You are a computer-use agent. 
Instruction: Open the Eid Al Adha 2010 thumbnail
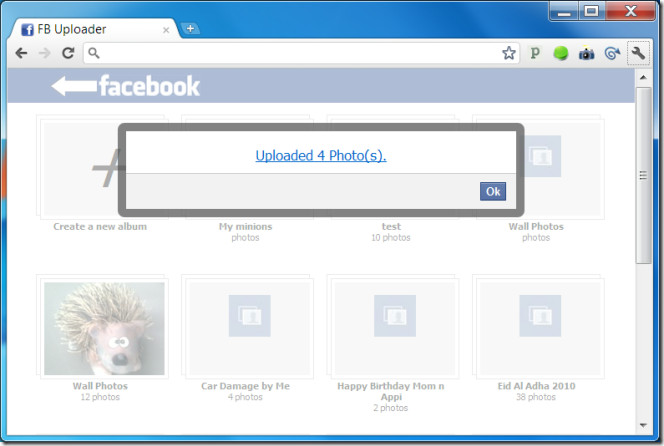[540, 328]
